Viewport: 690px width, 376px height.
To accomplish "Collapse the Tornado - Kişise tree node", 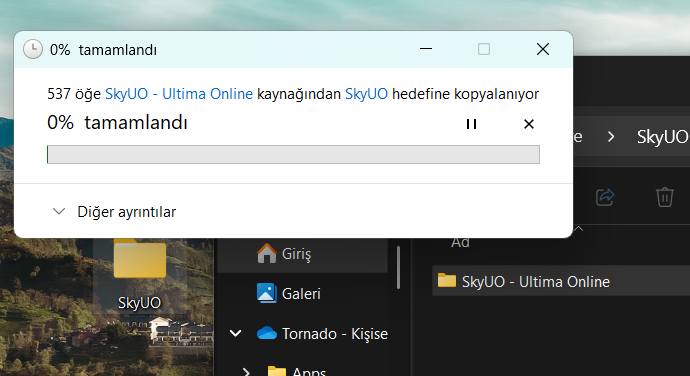I will tap(236, 333).
